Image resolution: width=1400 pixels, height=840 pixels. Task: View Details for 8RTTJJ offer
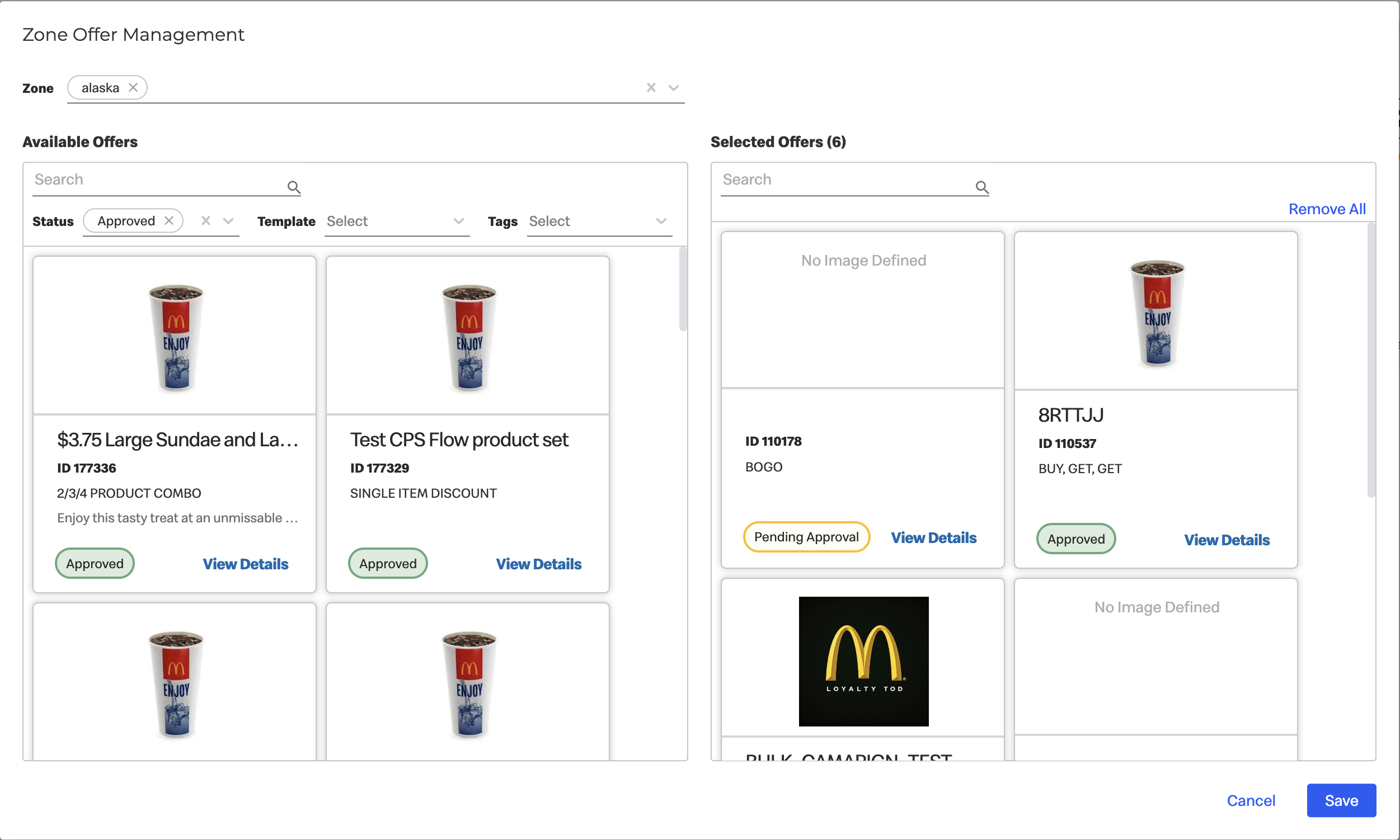[x=1227, y=540]
